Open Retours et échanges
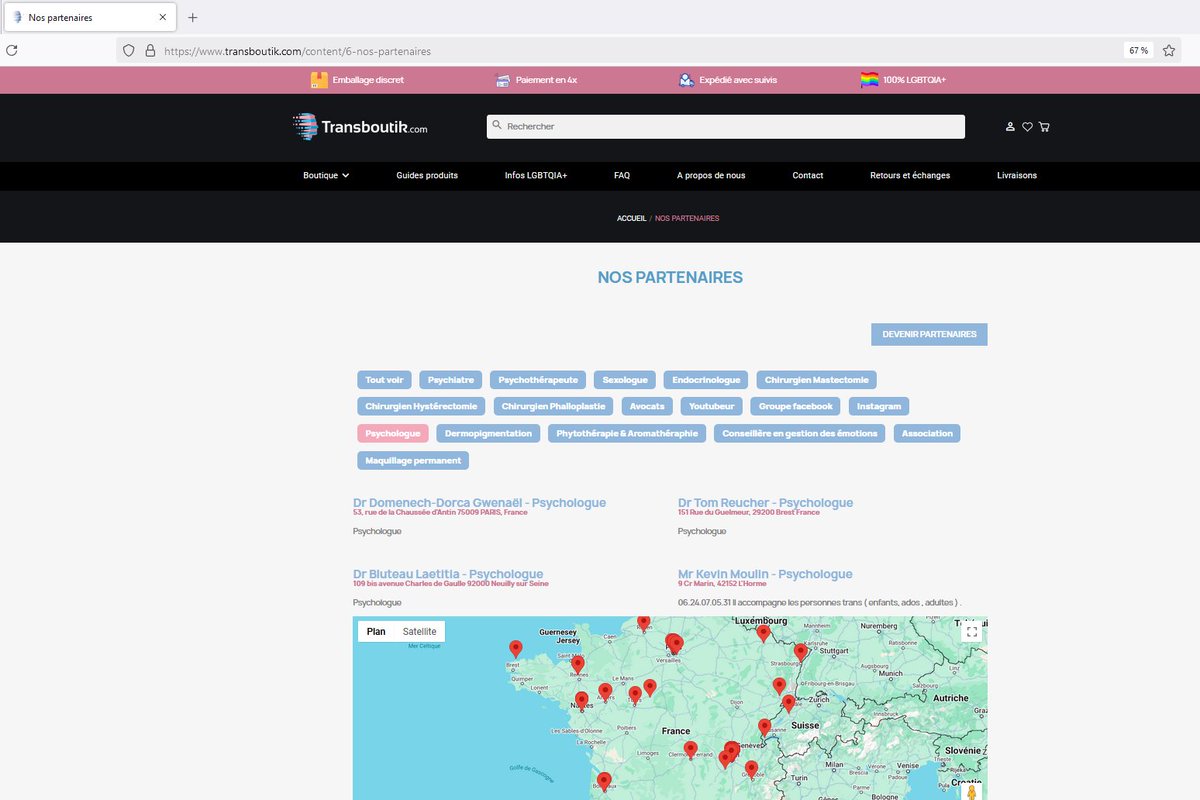The height and width of the screenshot is (800, 1200). pyautogui.click(x=910, y=175)
